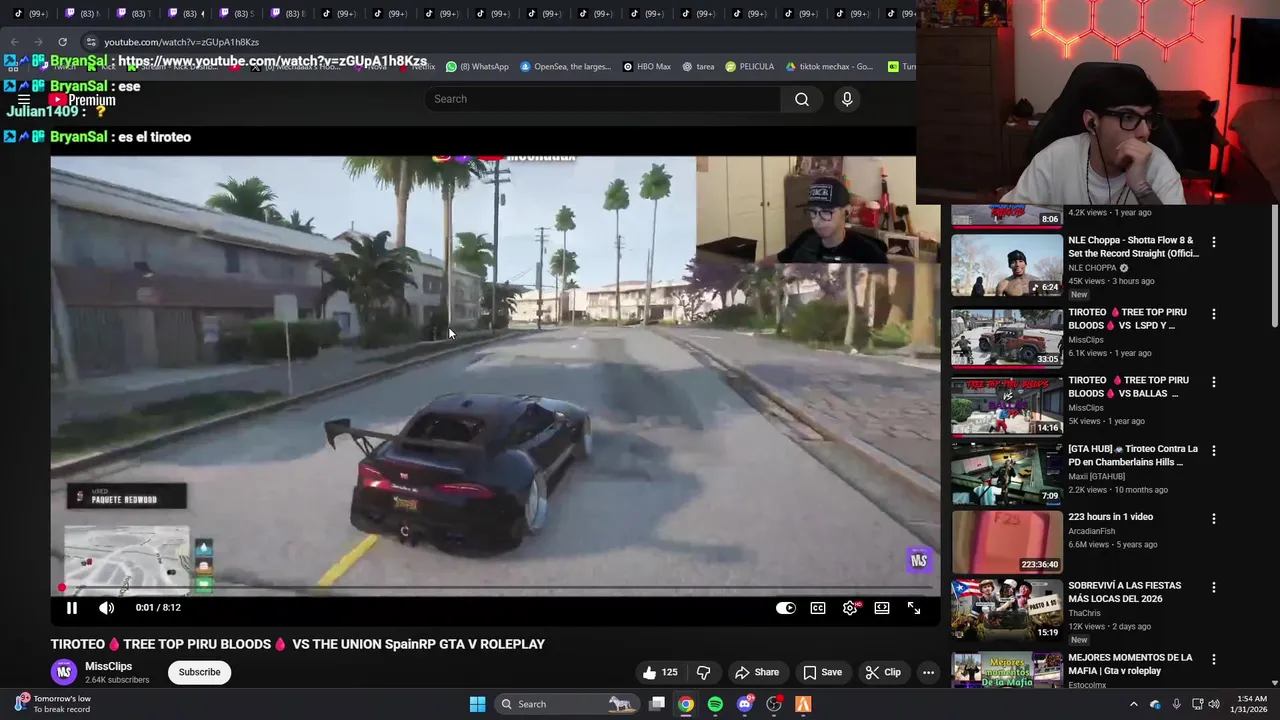Screen dimensions: 1280x720
Task: Open options for Sobreviví a las fiestas video
Action: (1214, 587)
